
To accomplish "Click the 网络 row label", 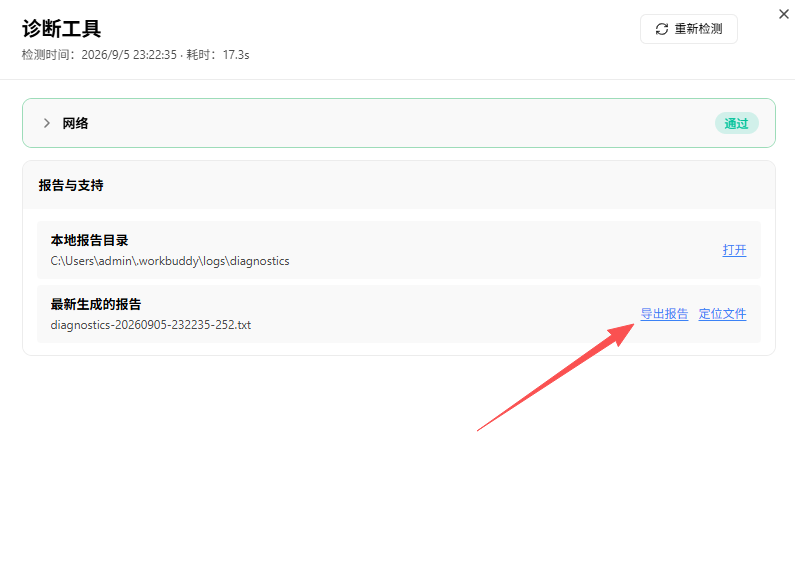I will pyautogui.click(x=75, y=123).
